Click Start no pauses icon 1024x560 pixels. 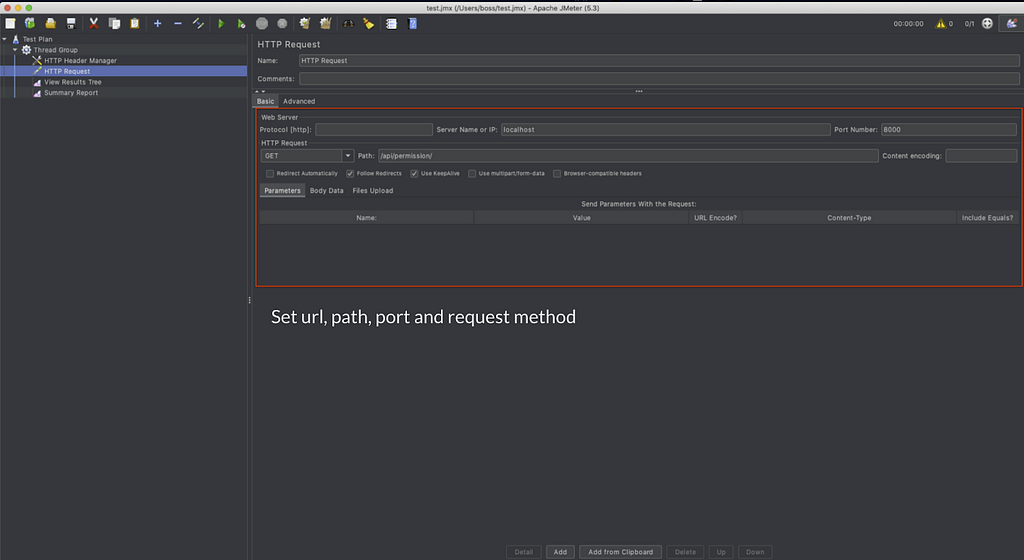[x=241, y=23]
